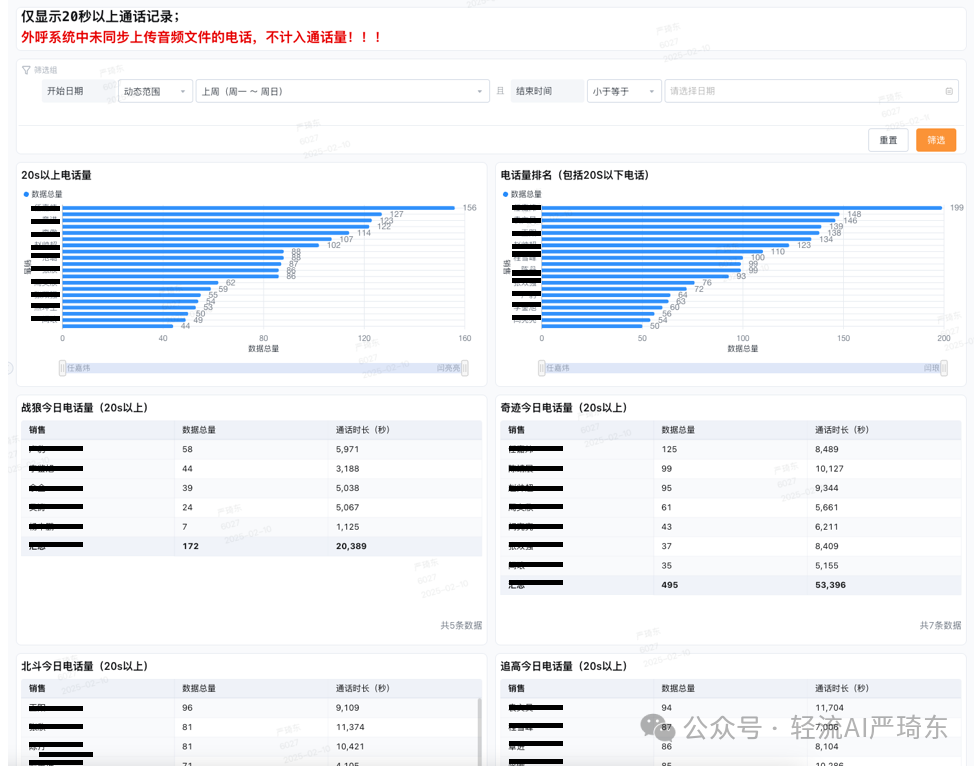Select duration 9,109 in 北斗 table
The image size is (979, 766).
[x=347, y=707]
